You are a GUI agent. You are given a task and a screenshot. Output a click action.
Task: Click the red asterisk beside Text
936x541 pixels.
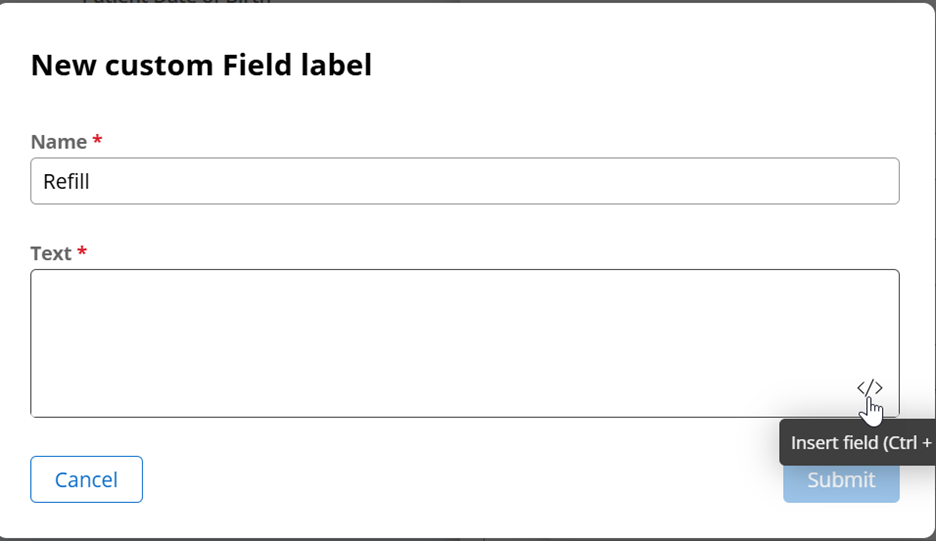(x=82, y=251)
